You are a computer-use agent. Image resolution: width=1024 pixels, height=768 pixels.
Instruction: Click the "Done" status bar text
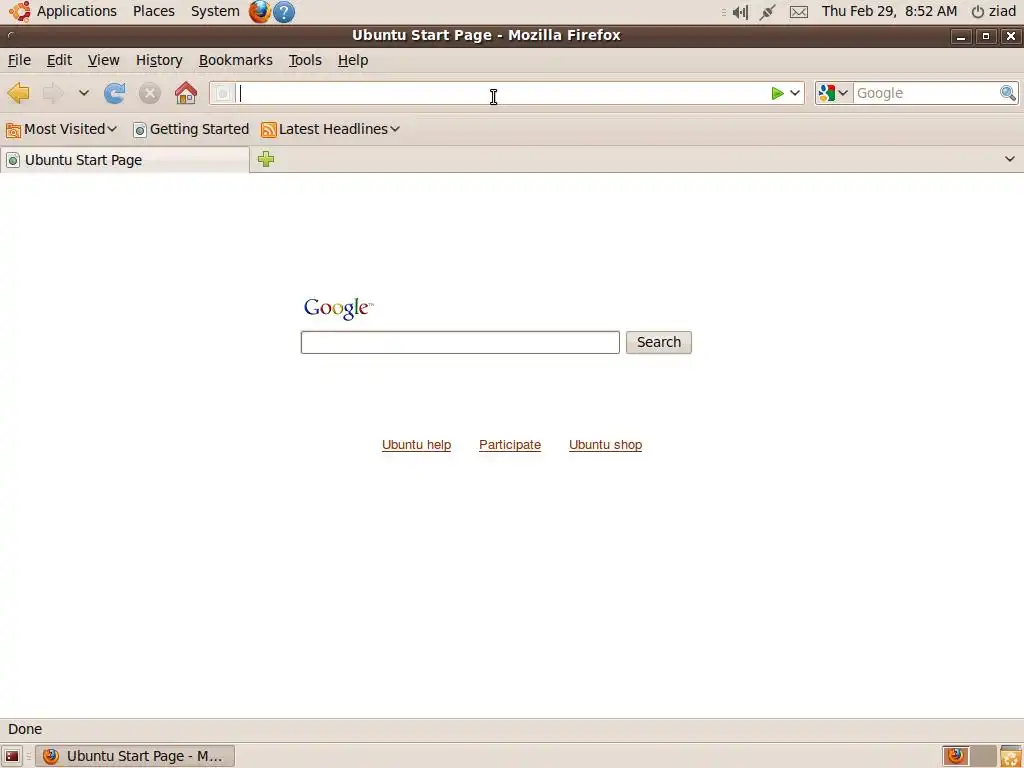(x=25, y=729)
